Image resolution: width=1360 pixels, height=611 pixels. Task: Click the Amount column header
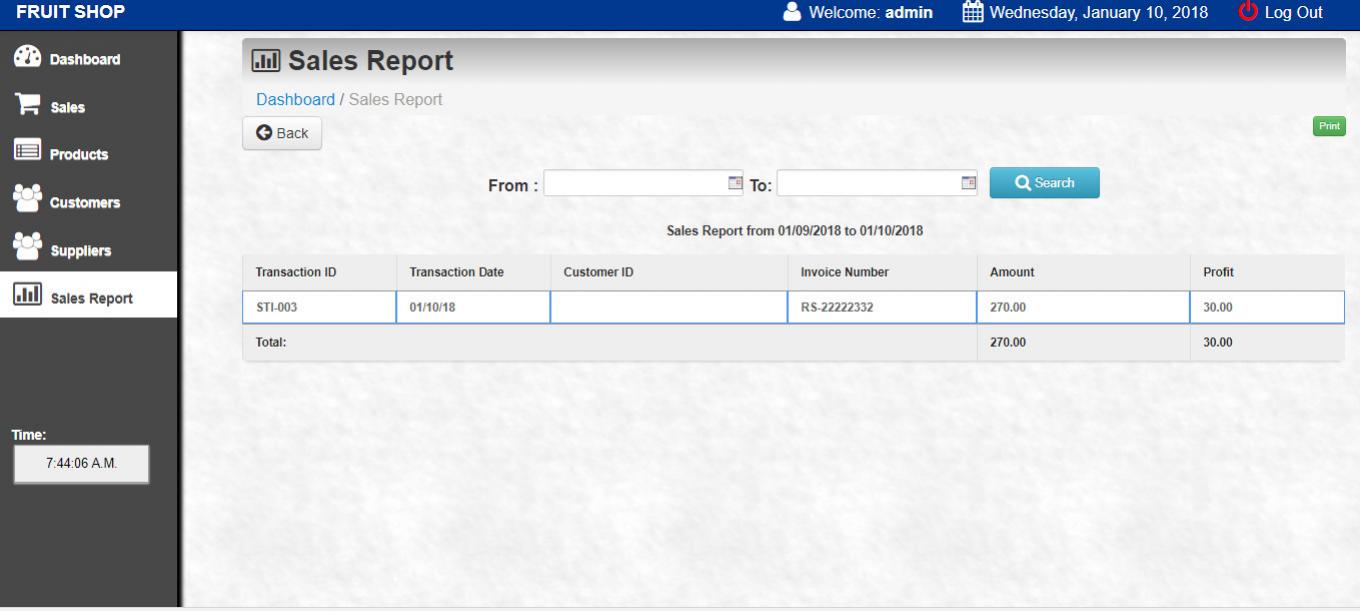click(x=1083, y=272)
